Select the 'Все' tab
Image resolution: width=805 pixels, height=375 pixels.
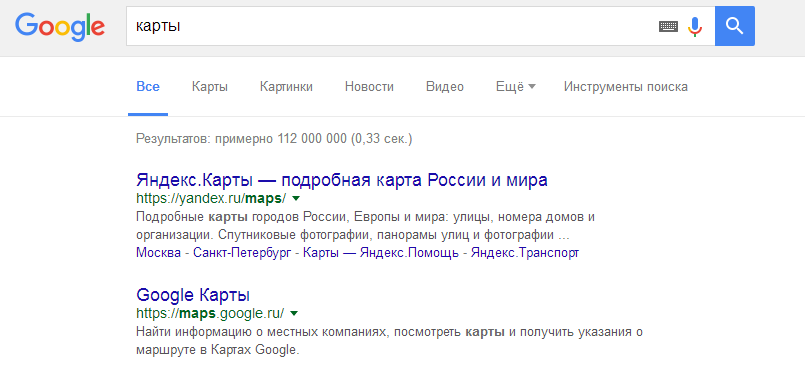[x=148, y=87]
